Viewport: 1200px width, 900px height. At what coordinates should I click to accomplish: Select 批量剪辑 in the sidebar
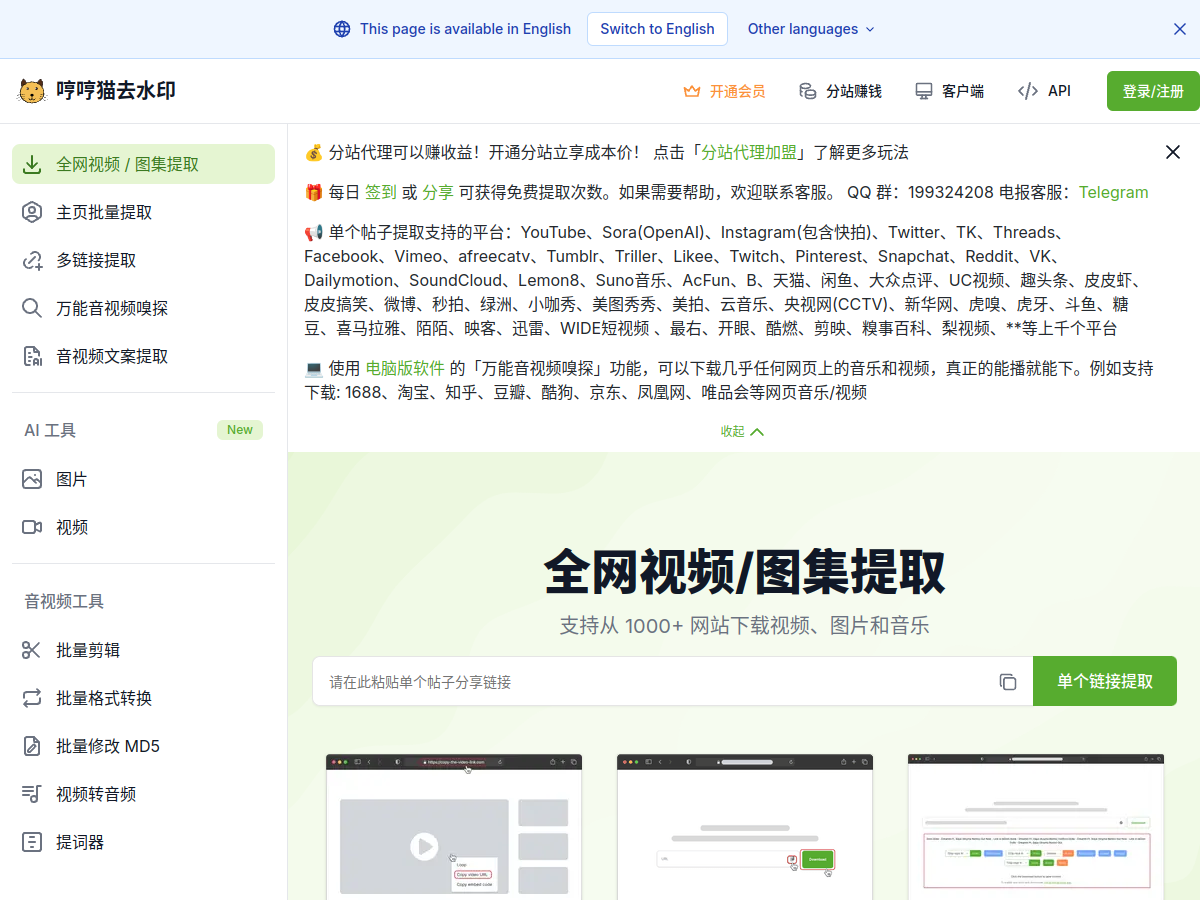[143, 650]
